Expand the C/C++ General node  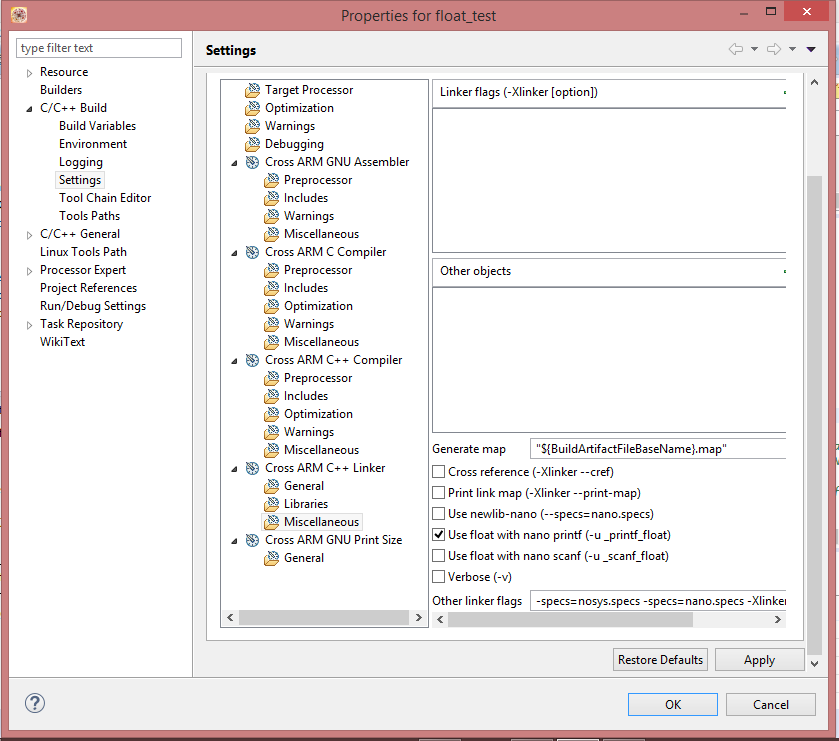[29, 235]
